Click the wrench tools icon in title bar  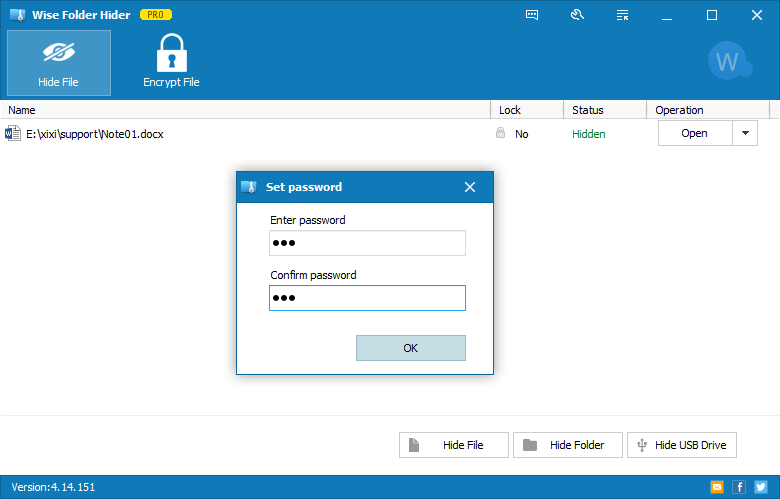tap(577, 15)
